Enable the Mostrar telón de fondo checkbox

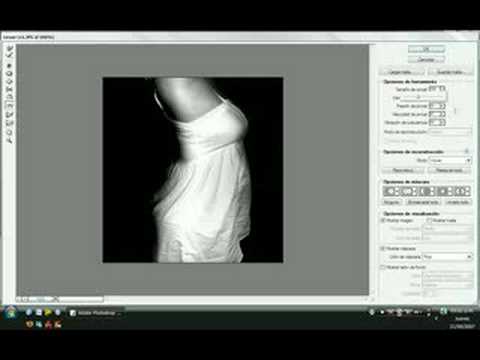click(x=383, y=267)
